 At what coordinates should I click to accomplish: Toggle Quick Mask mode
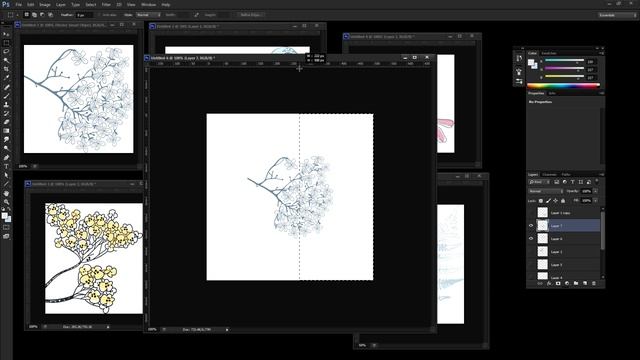6,227
